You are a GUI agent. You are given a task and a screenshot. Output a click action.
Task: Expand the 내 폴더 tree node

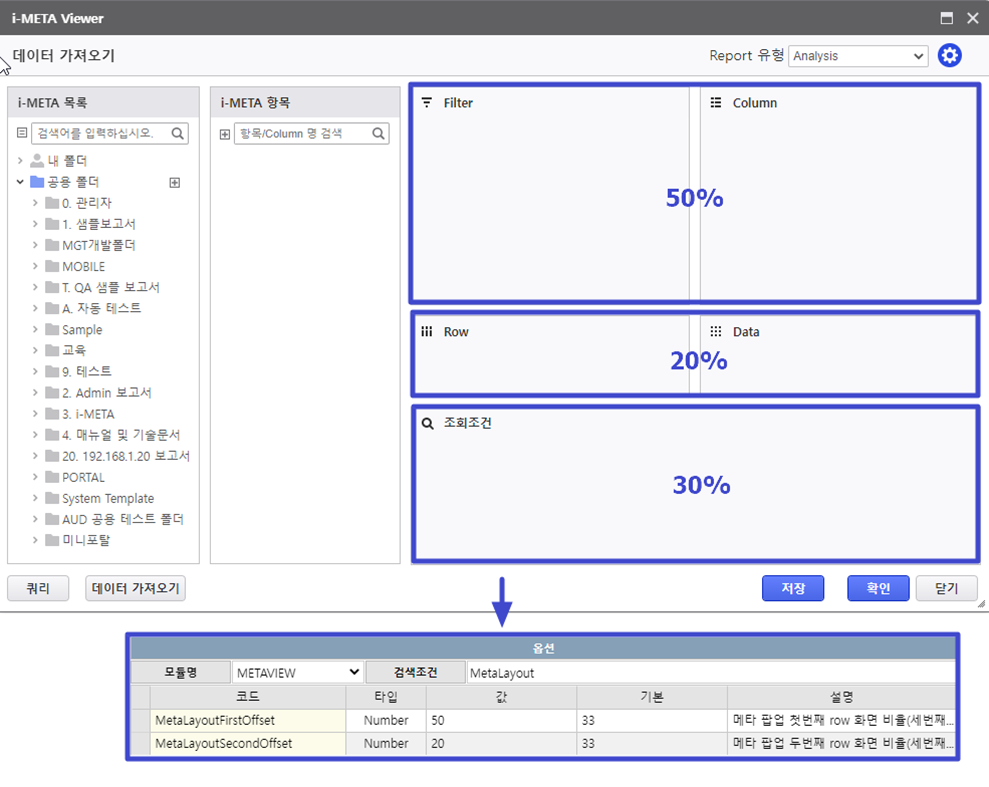tap(20, 160)
